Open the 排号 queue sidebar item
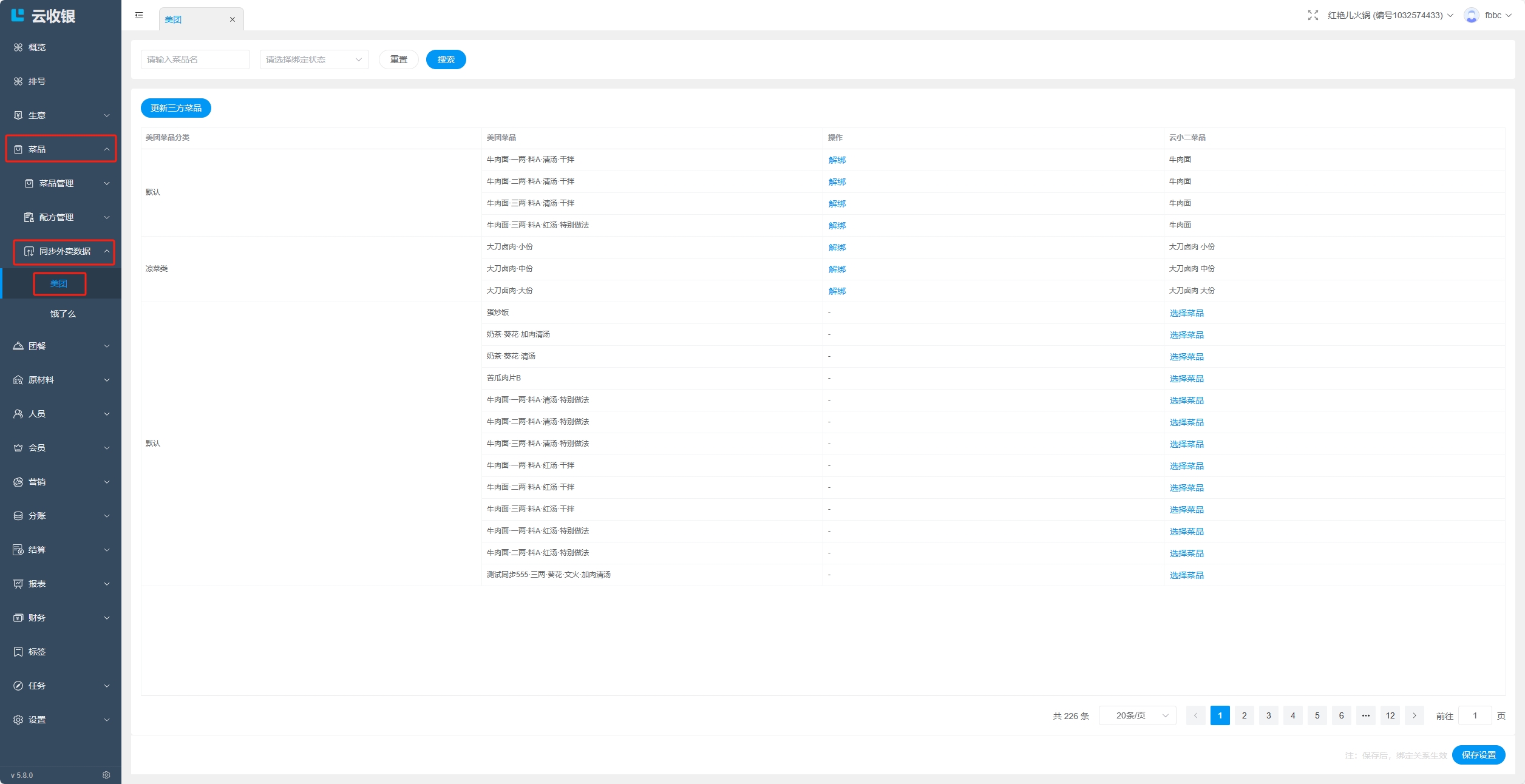 coord(36,81)
